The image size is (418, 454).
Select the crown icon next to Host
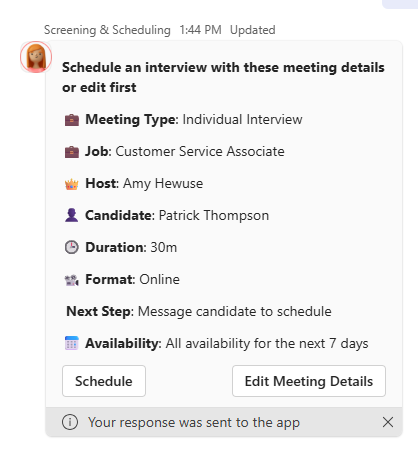72,184
